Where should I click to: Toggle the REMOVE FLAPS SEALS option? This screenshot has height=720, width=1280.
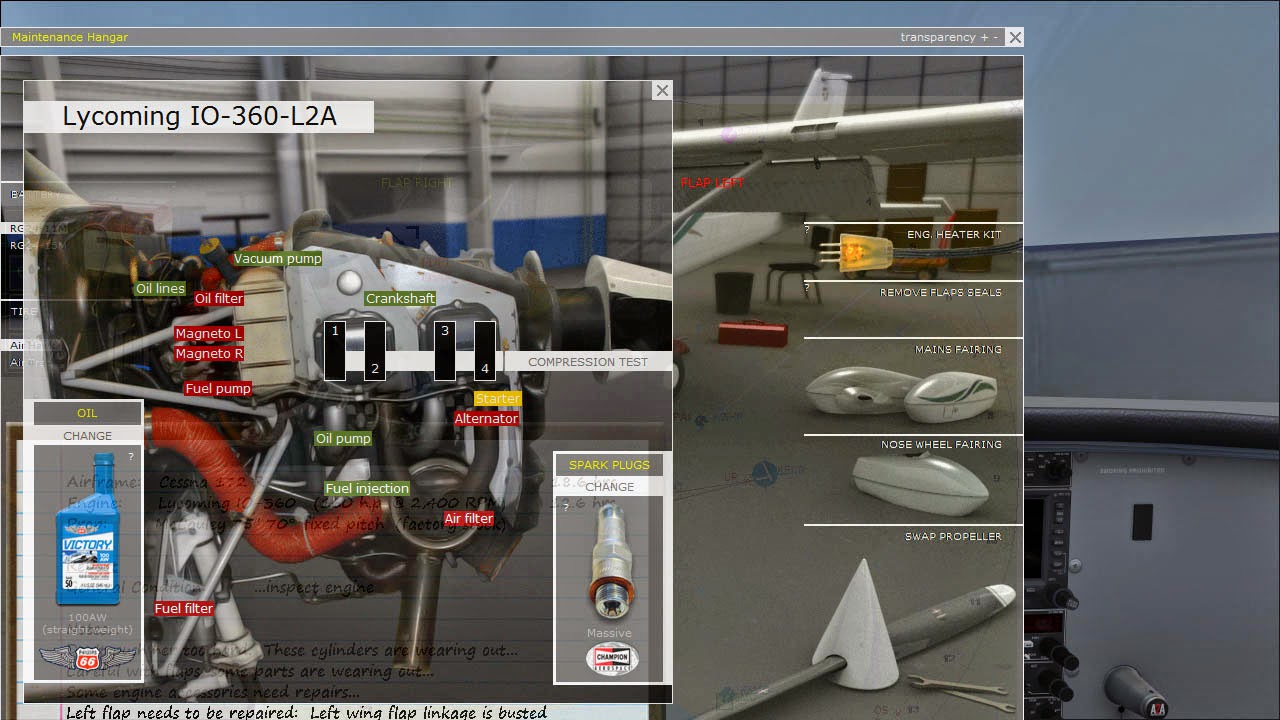940,293
